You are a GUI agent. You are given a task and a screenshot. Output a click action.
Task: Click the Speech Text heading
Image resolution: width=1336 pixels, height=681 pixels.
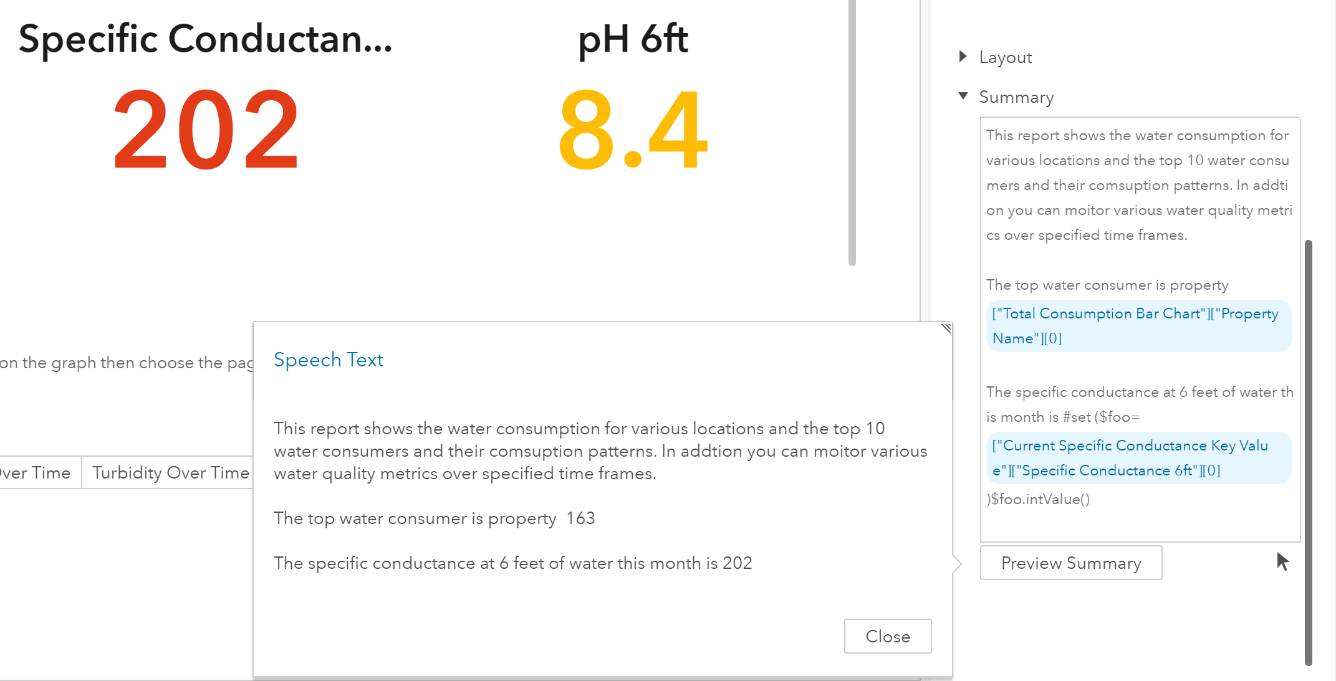tap(328, 360)
